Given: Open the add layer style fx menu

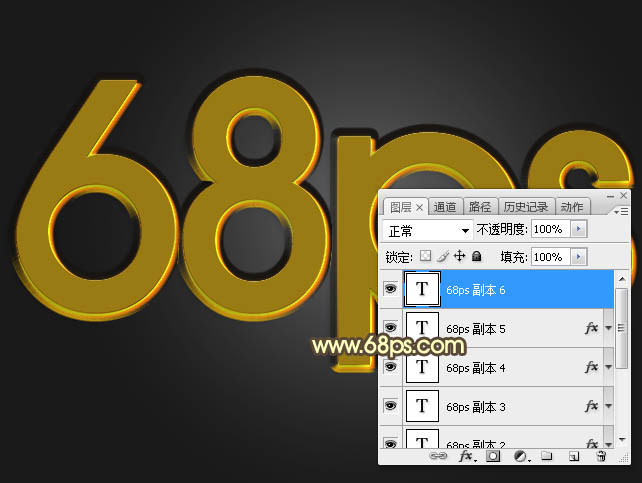Looking at the screenshot, I should (x=466, y=456).
